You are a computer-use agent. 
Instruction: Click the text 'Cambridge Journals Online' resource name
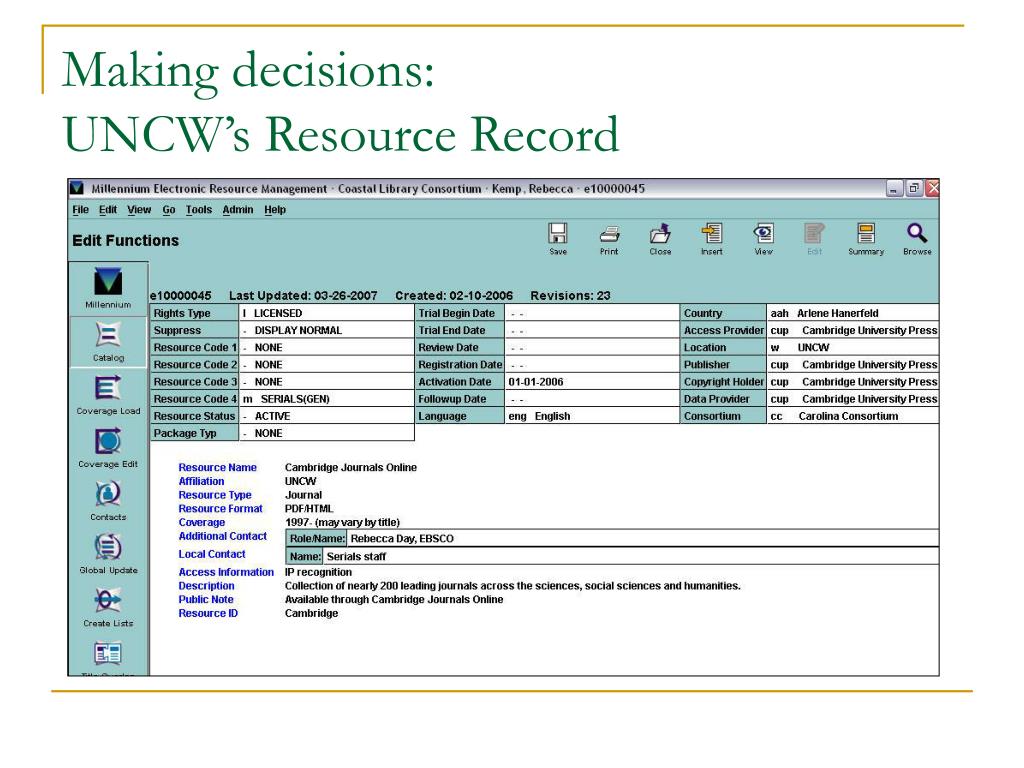[x=351, y=468]
